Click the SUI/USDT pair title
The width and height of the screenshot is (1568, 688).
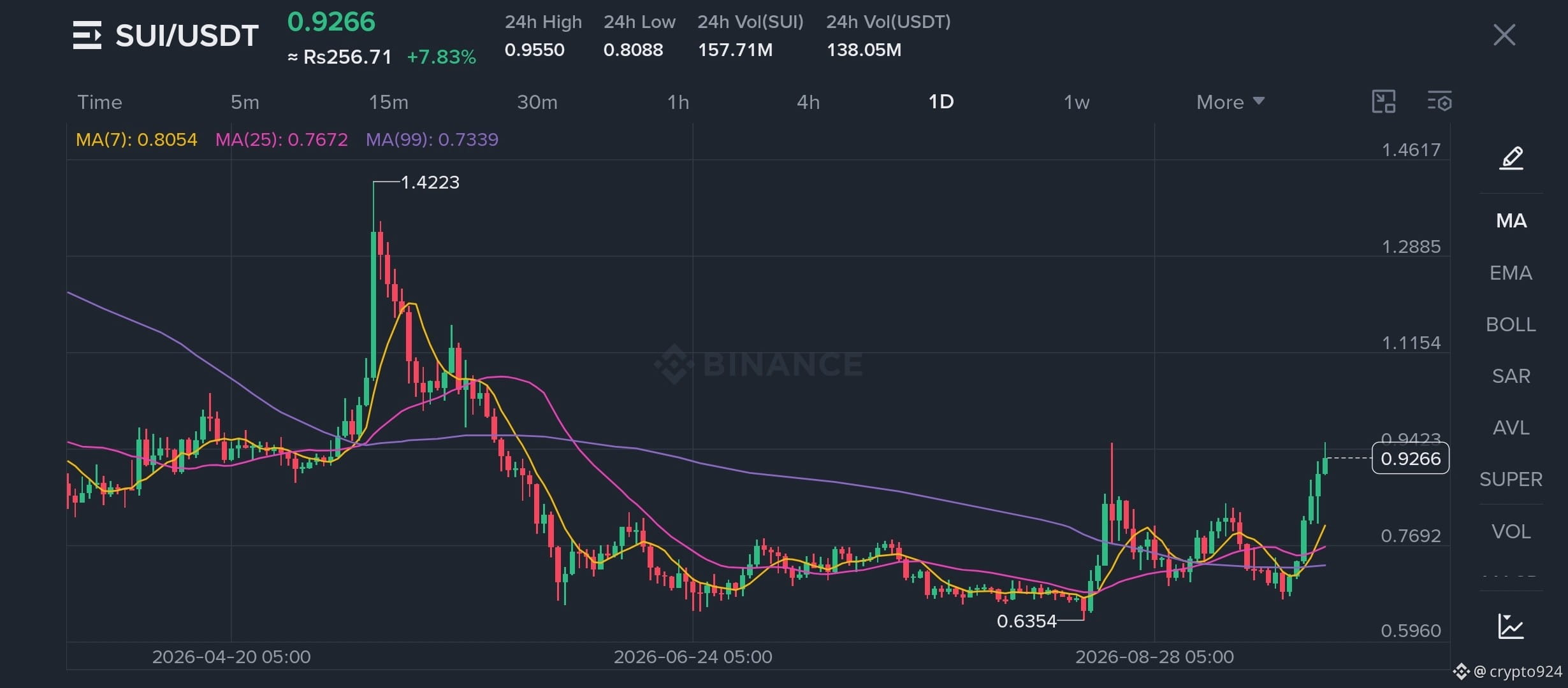[187, 36]
